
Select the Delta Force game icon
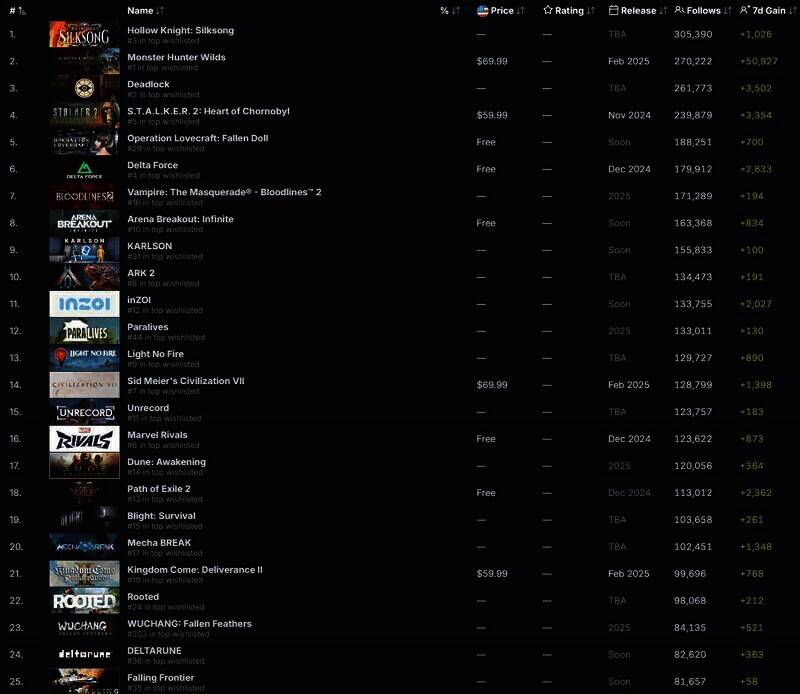tap(84, 169)
